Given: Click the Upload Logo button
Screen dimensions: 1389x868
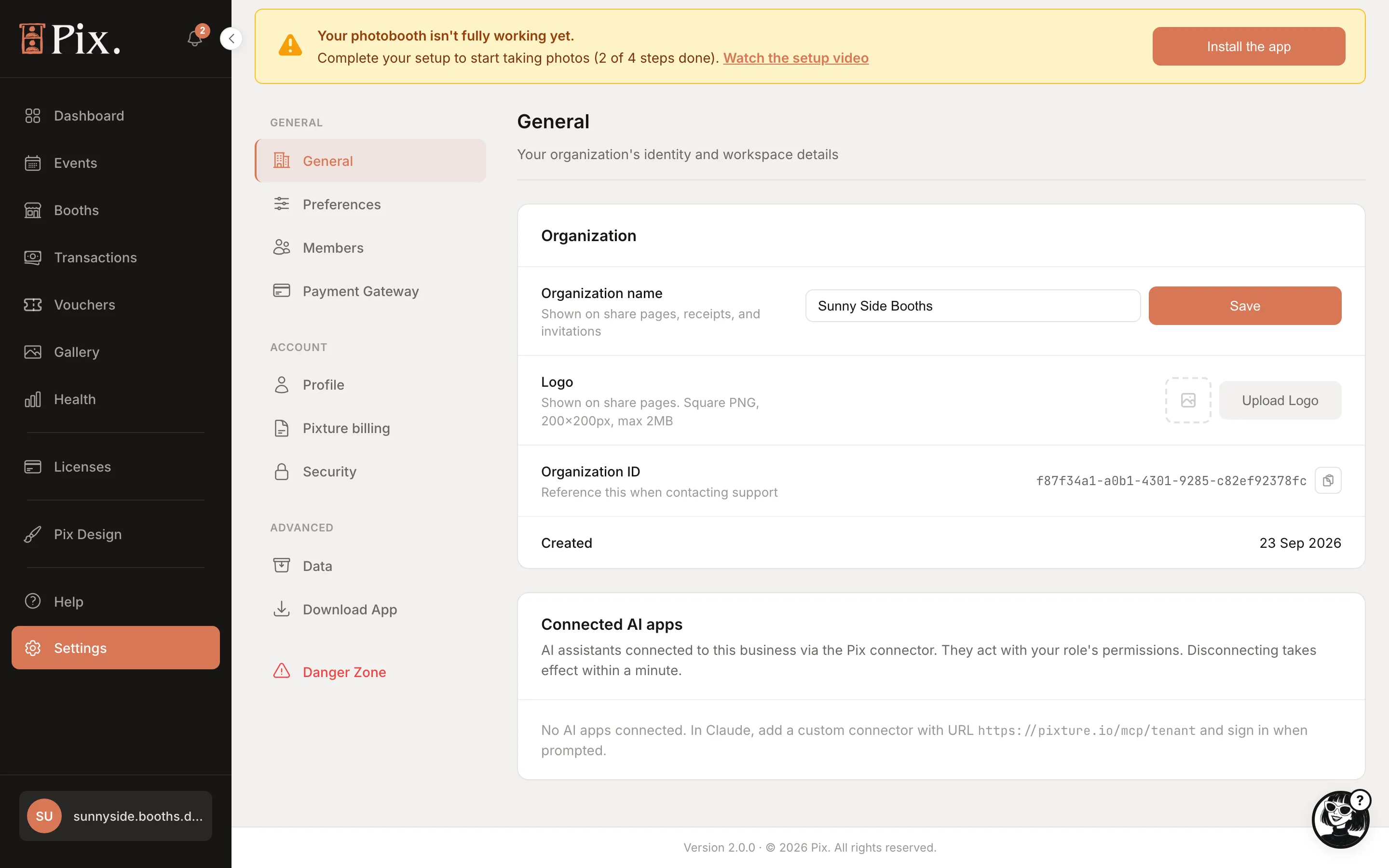Looking at the screenshot, I should [x=1280, y=400].
